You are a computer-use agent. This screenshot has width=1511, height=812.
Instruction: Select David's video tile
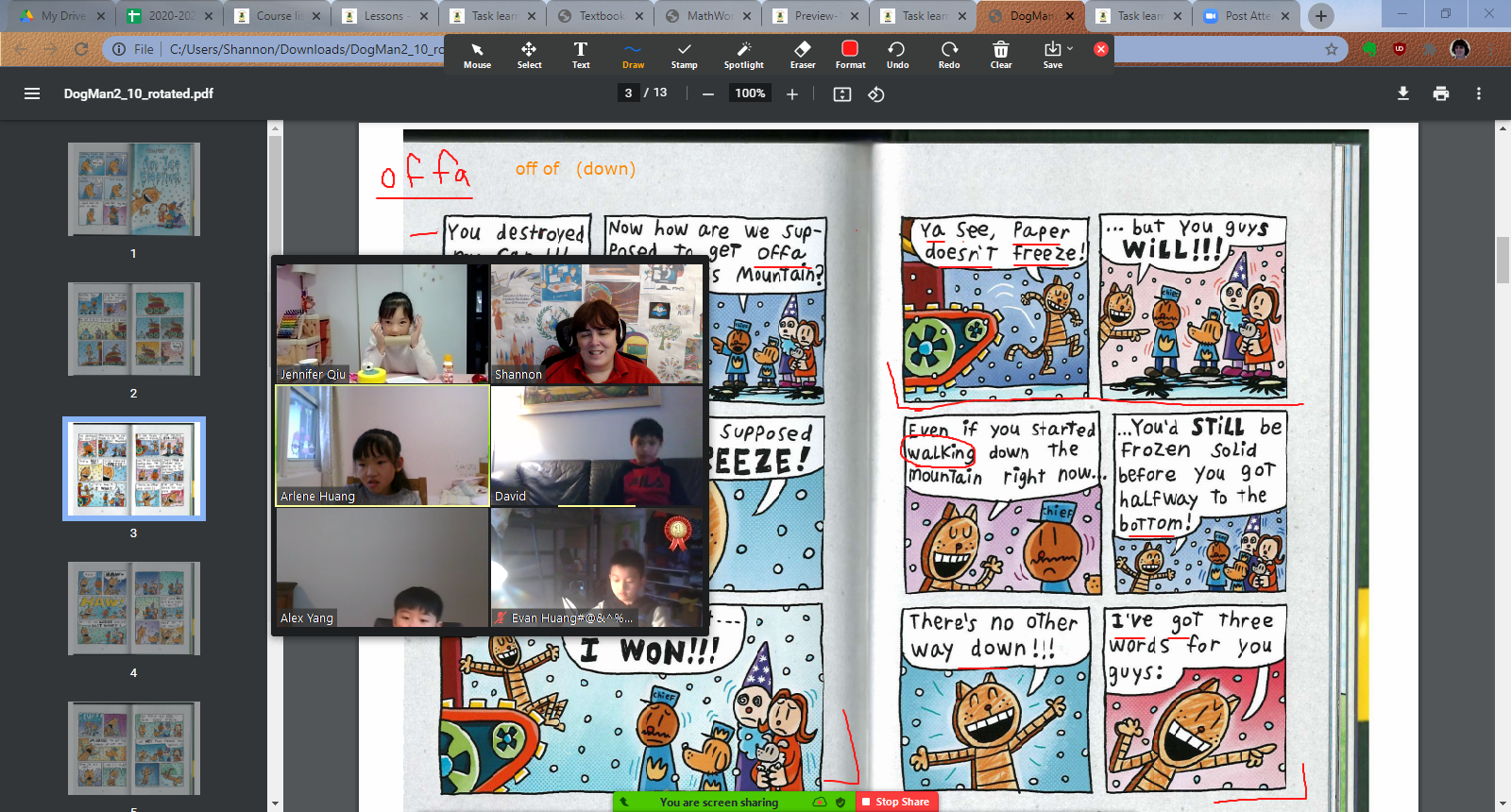pos(597,446)
